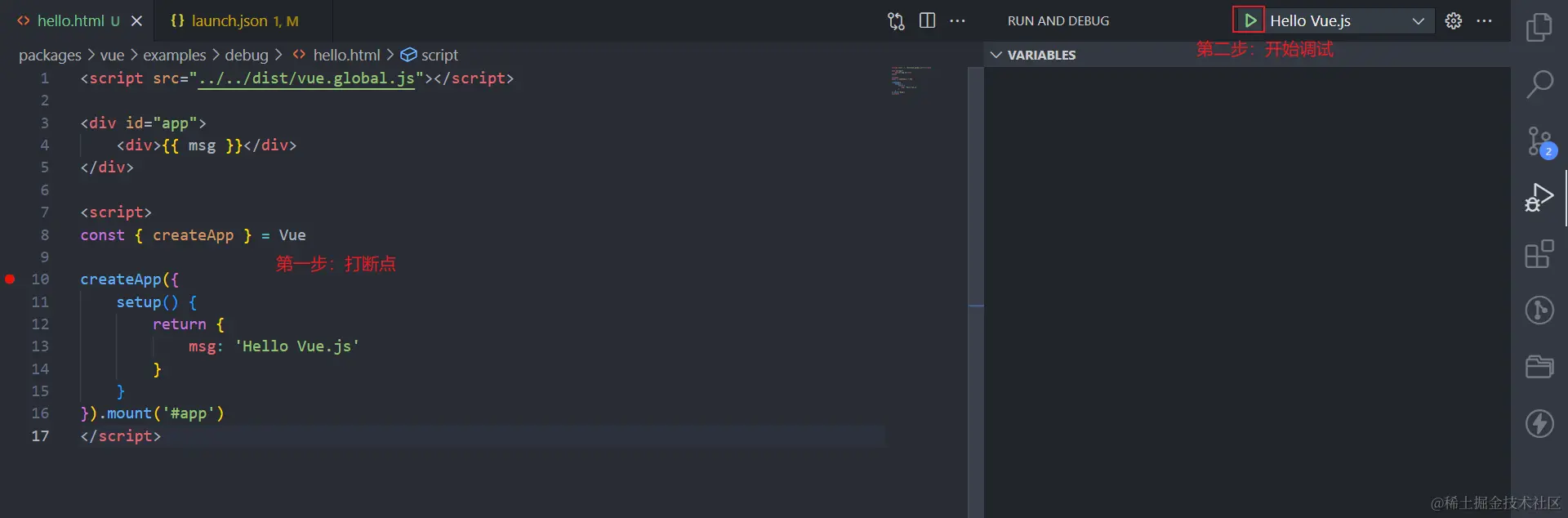
Task: Click the editor minimap
Action: pos(911,82)
